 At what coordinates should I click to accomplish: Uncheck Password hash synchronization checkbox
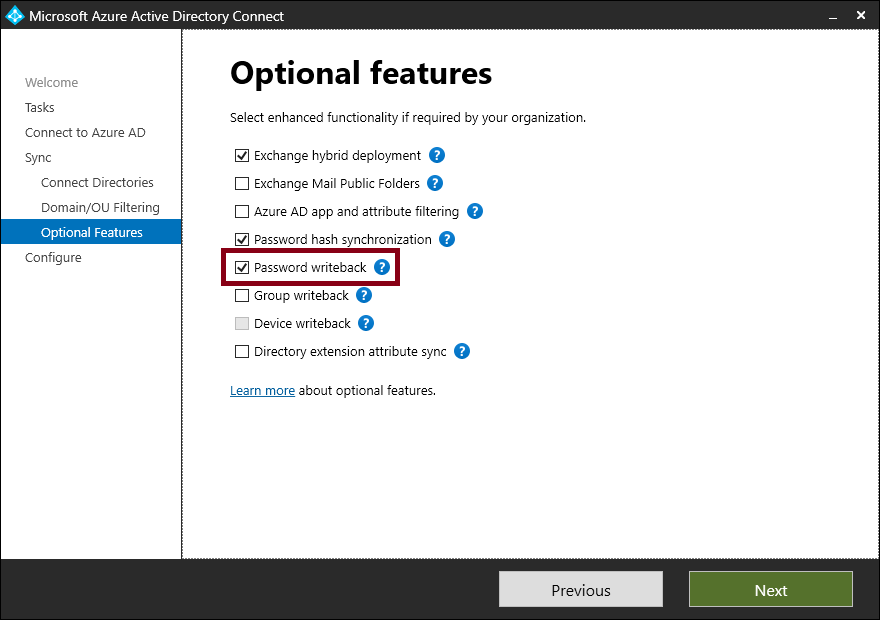[242, 240]
